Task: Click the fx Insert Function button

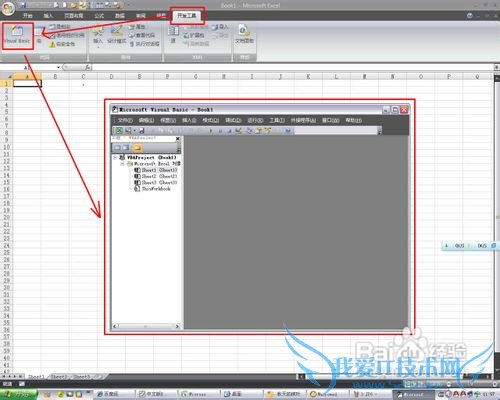Action: click(87, 68)
